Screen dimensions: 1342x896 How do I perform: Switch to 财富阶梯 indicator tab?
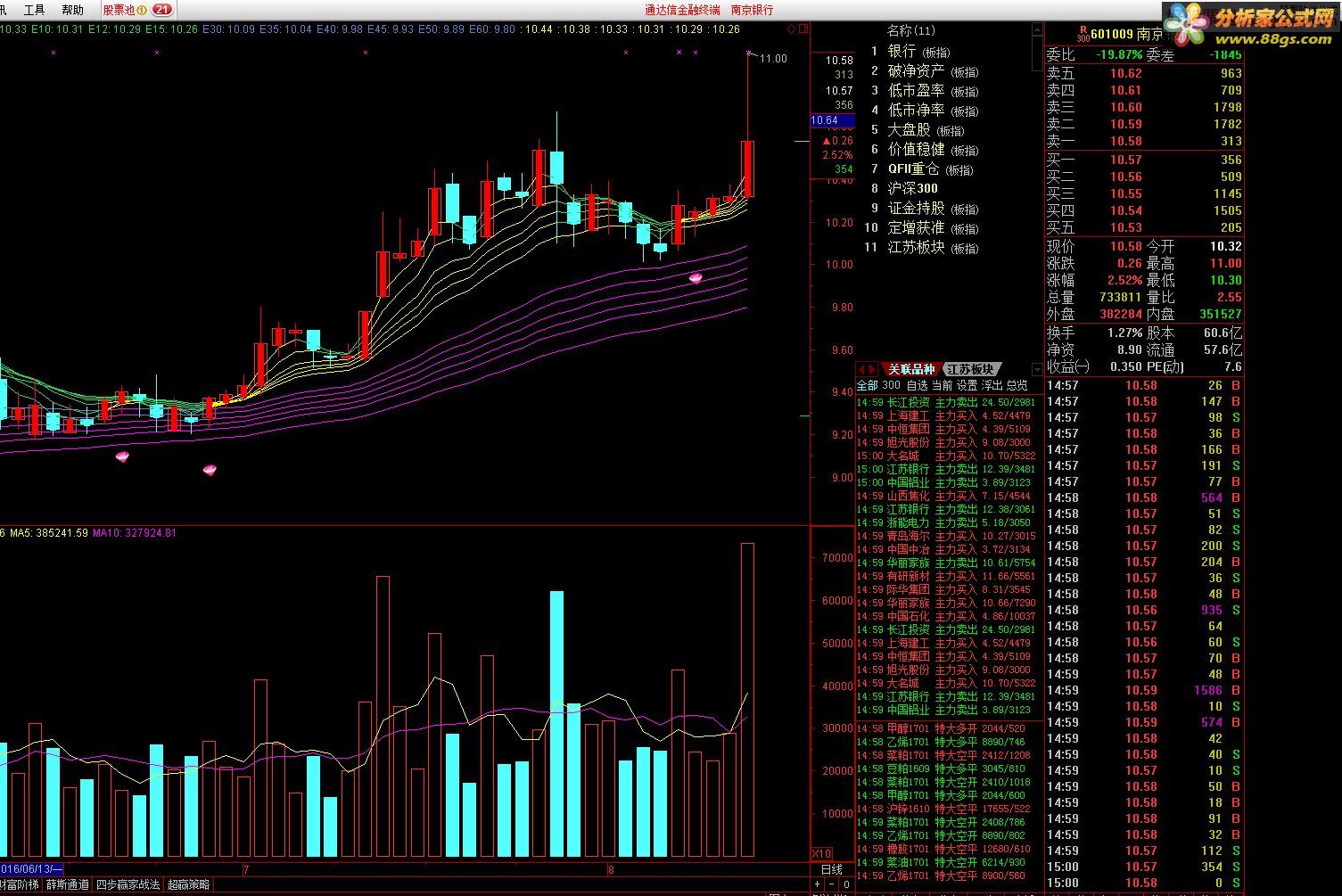(20, 884)
